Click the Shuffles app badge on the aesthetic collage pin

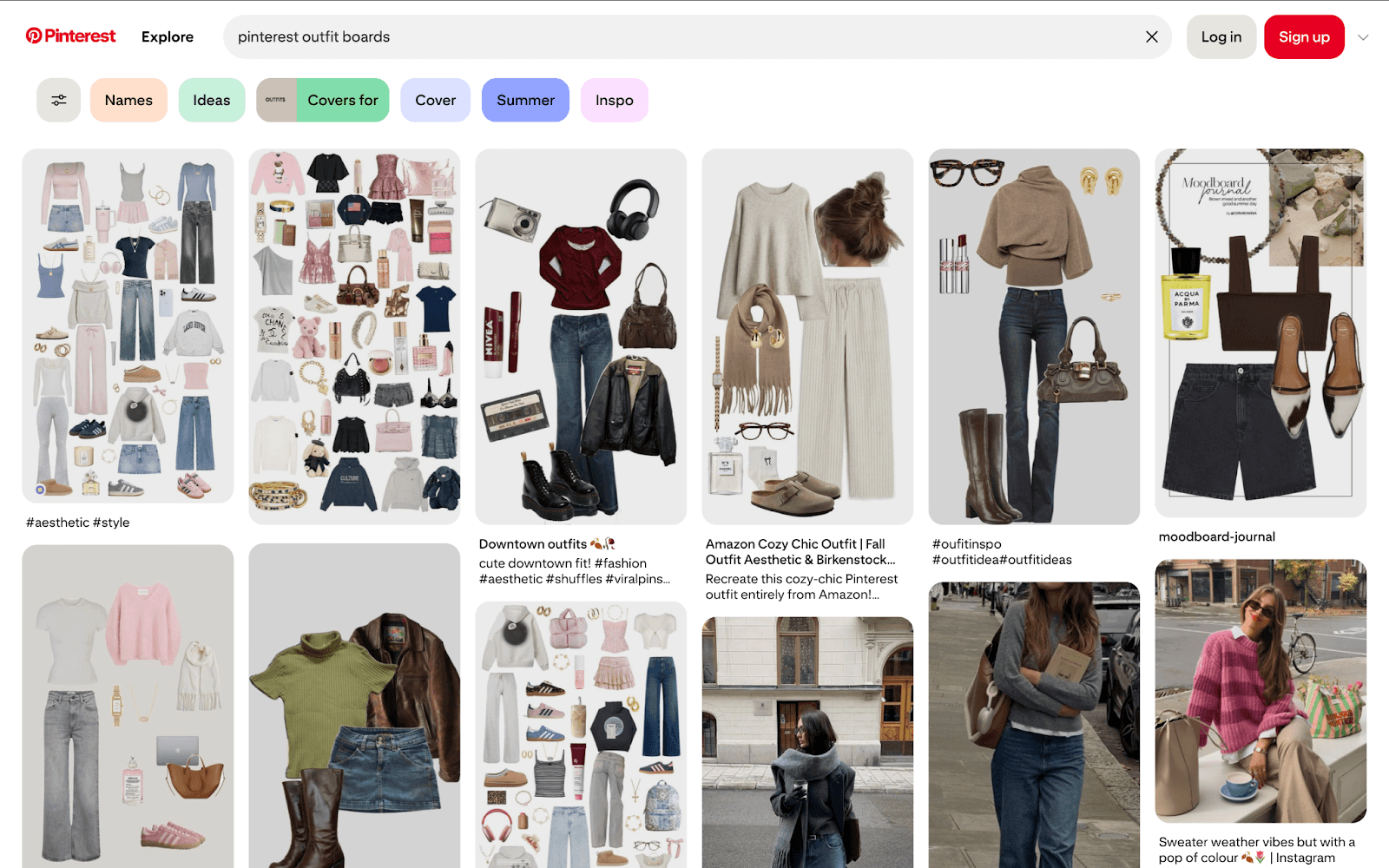point(38,490)
